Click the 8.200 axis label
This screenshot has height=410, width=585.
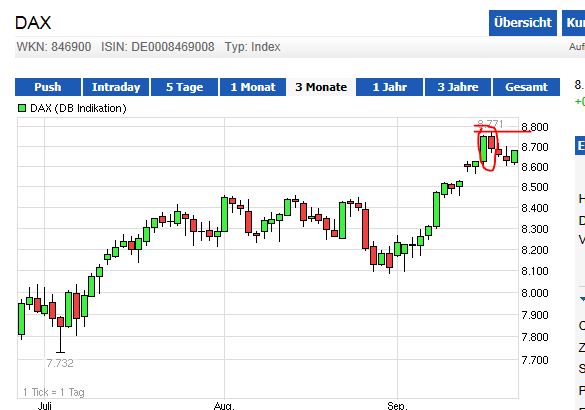[x=535, y=250]
